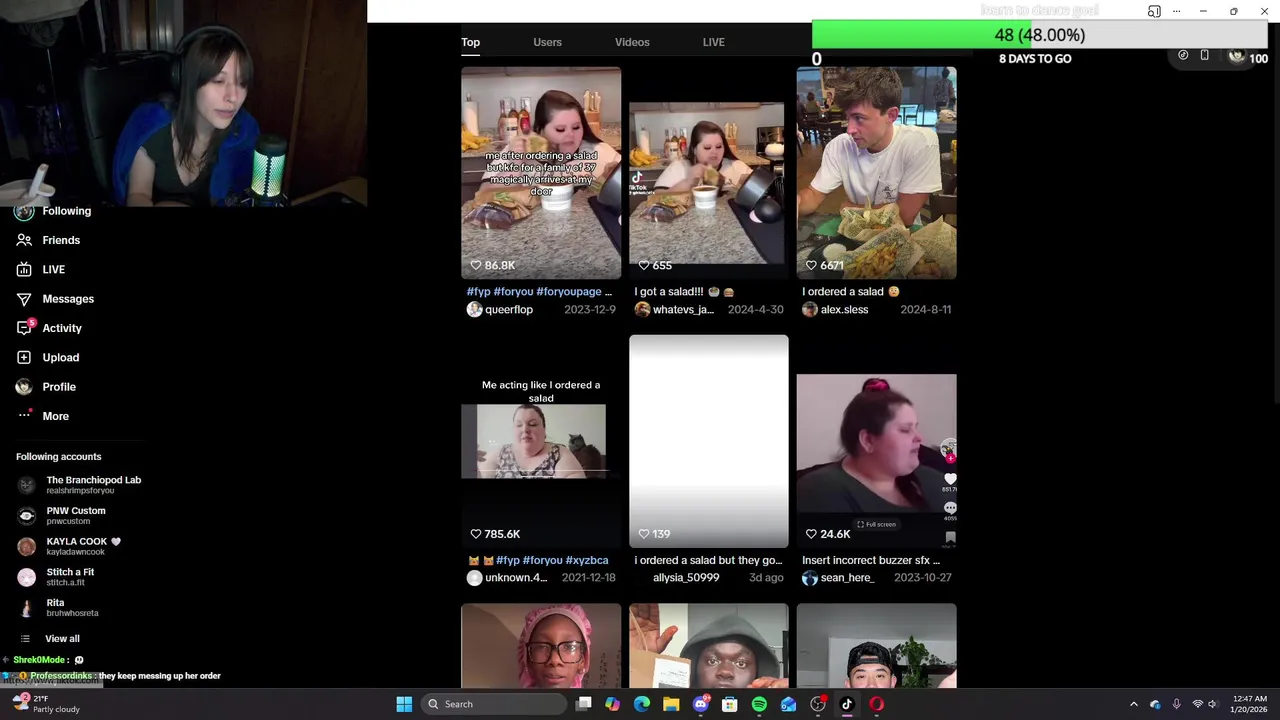Click the Upload plus icon
Image resolution: width=1280 pixels, height=720 pixels.
point(24,357)
